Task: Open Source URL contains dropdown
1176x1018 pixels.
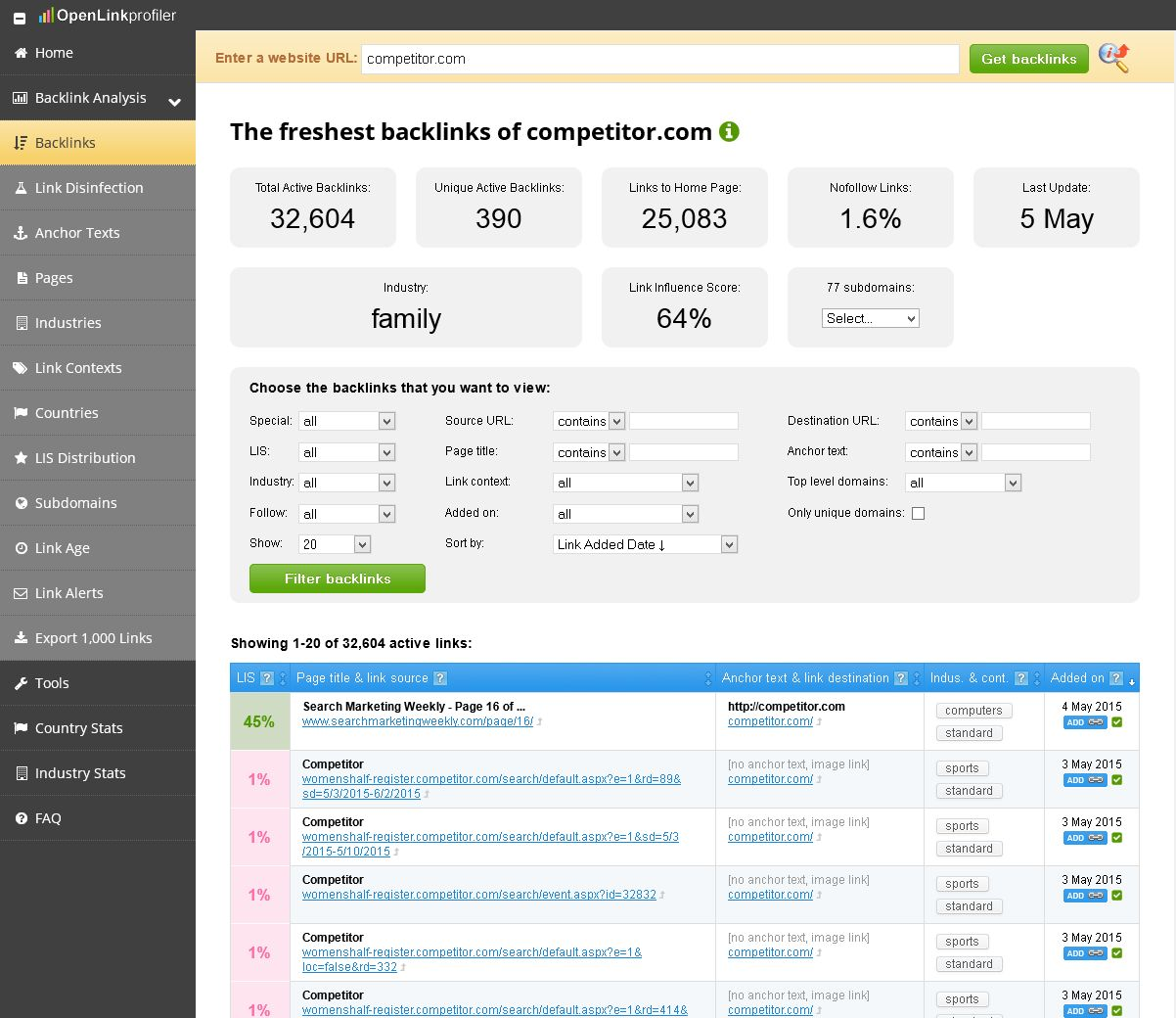Action: (589, 421)
